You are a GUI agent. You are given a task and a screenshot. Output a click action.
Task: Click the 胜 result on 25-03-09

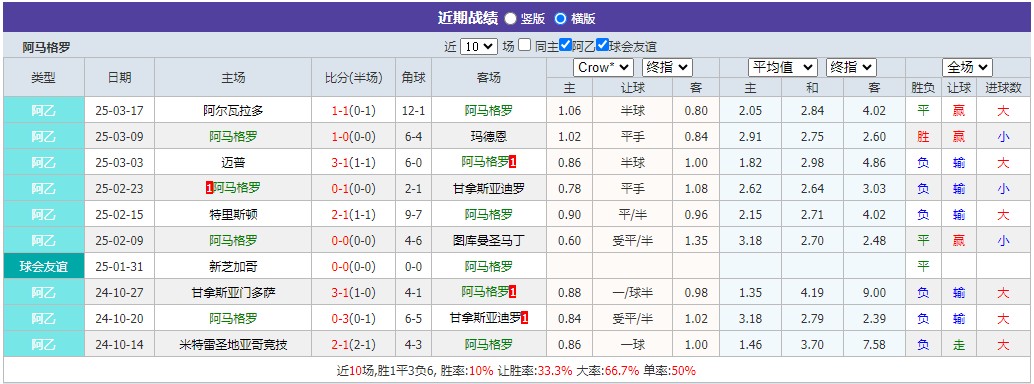923,137
